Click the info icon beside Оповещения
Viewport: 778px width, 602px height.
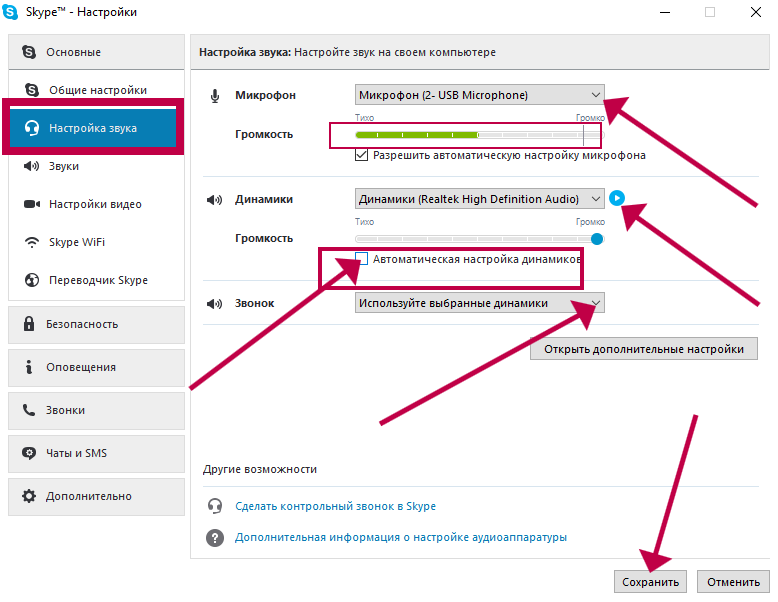tap(29, 367)
